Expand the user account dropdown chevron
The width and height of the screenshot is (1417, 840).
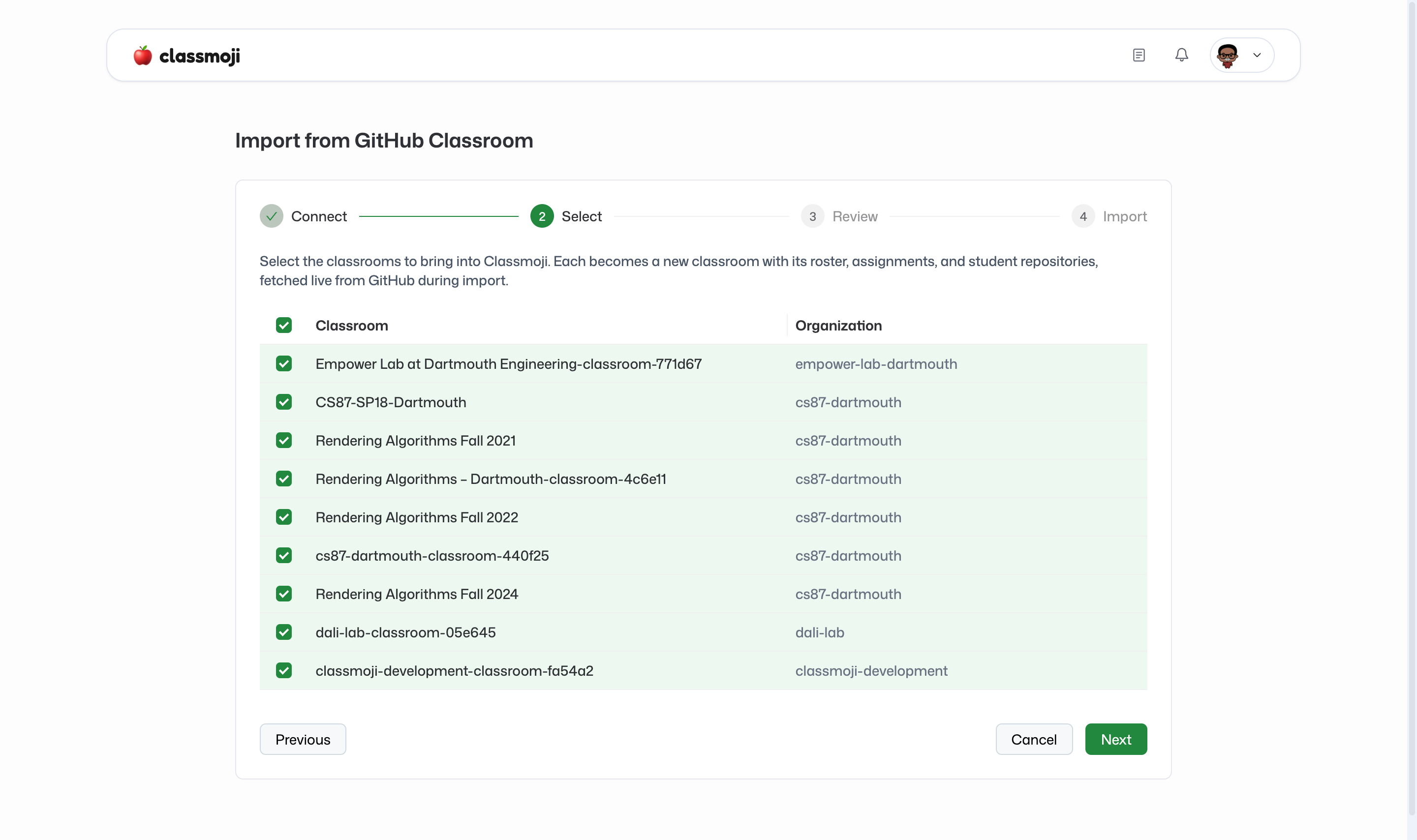click(x=1257, y=56)
